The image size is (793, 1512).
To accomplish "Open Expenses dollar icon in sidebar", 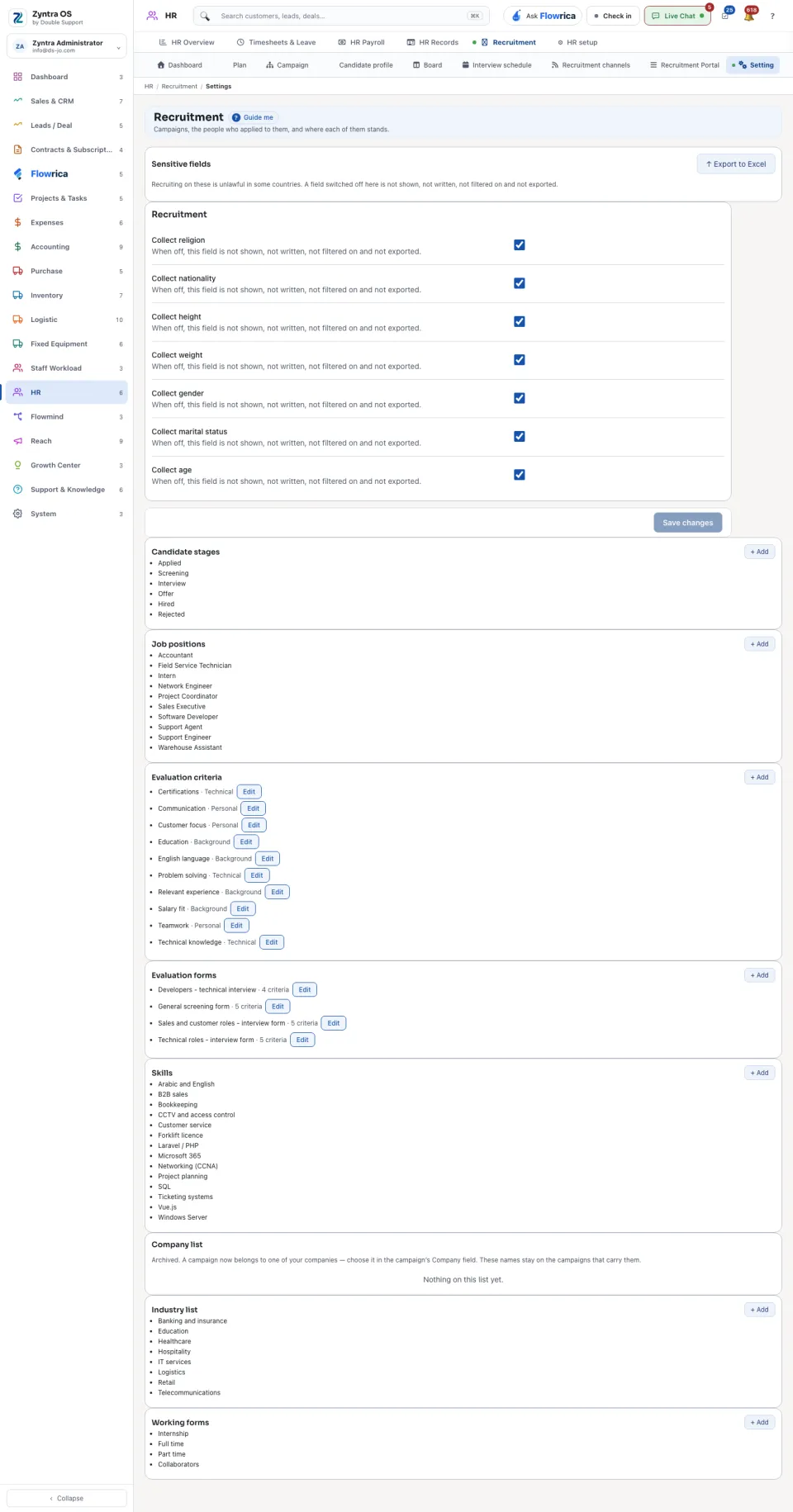I will pyautogui.click(x=17, y=222).
